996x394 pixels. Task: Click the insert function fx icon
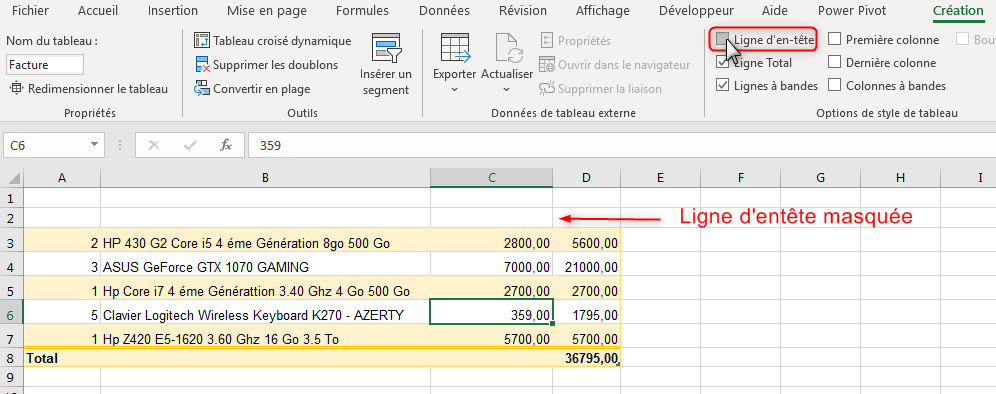[225, 146]
